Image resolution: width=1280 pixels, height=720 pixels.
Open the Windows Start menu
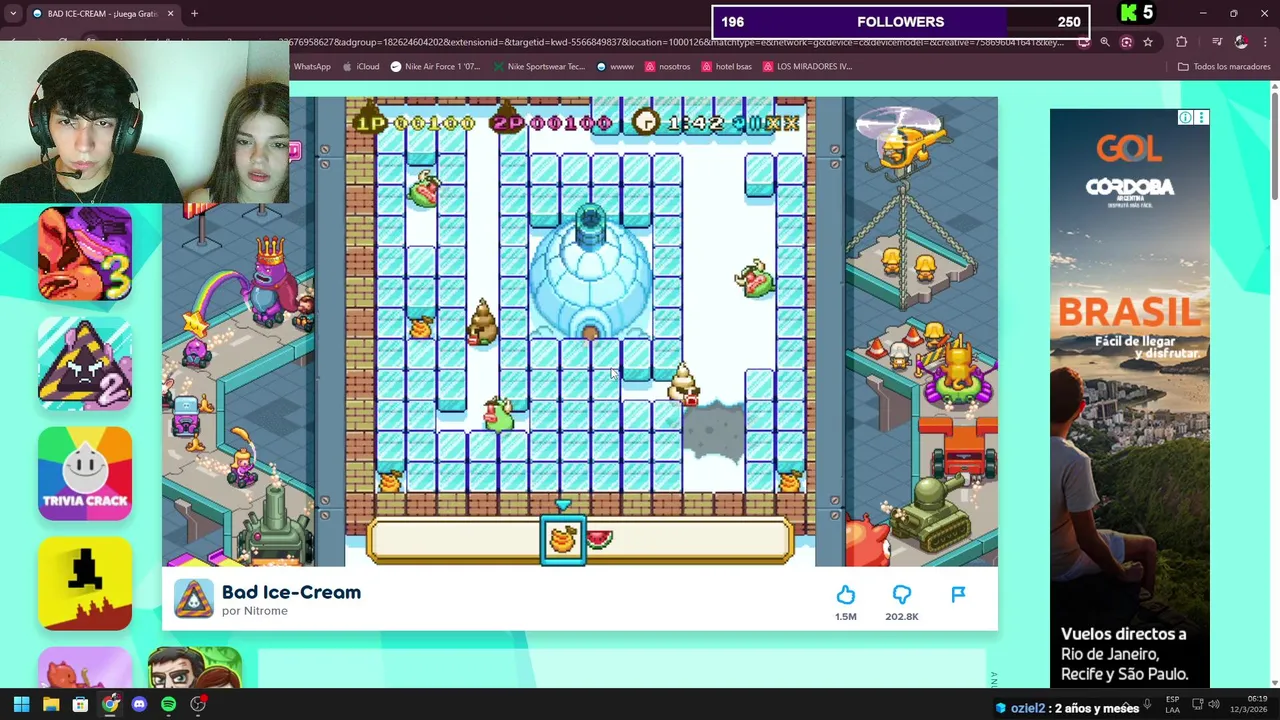(x=21, y=705)
